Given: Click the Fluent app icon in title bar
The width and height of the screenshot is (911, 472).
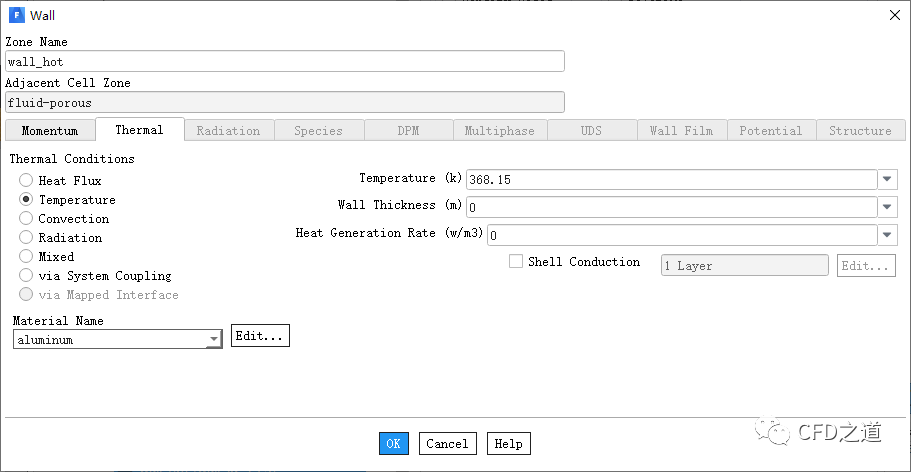Looking at the screenshot, I should coord(15,15).
